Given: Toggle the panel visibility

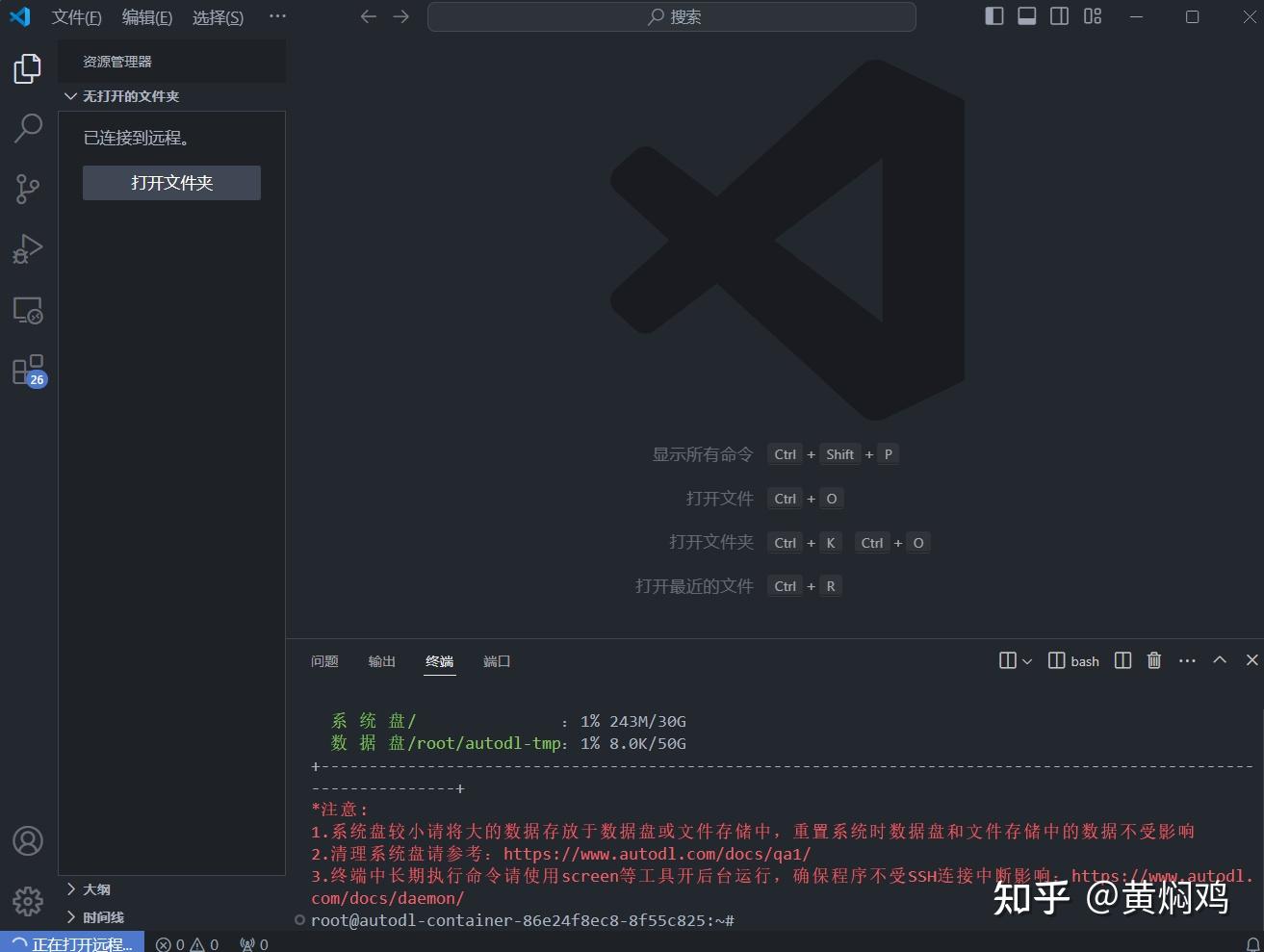Looking at the screenshot, I should coord(1026,15).
